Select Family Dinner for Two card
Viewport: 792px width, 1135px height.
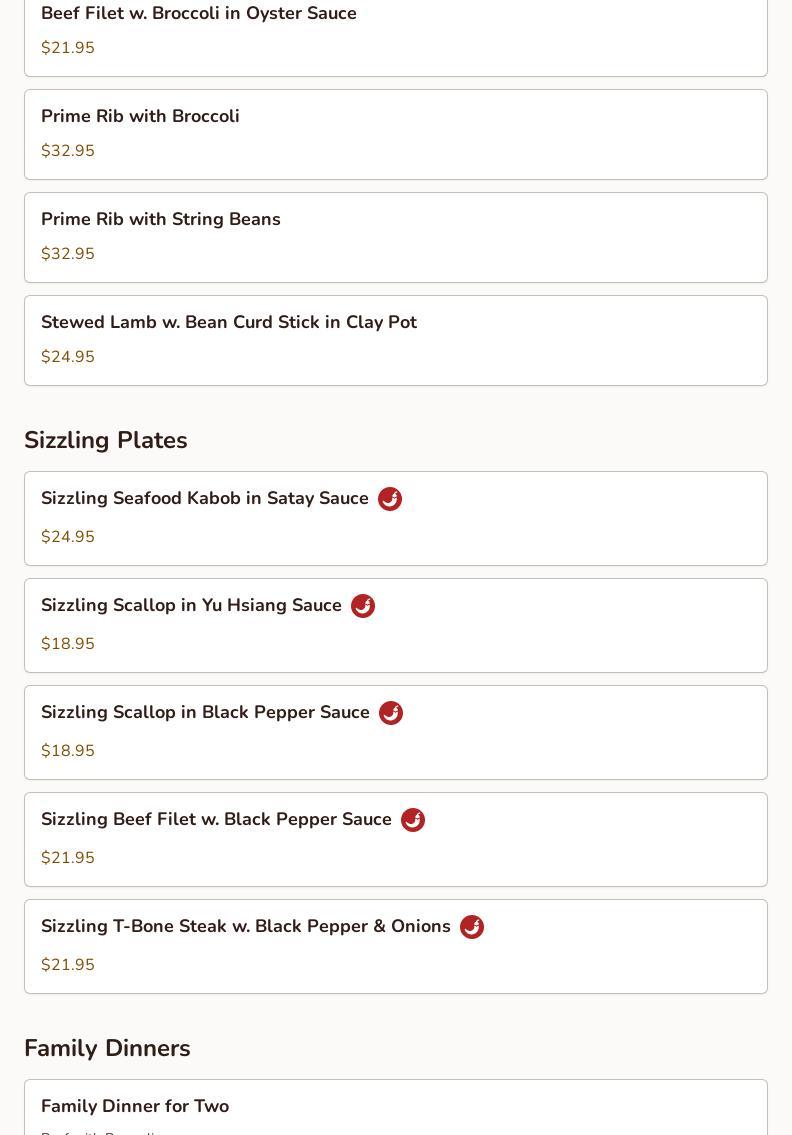pyautogui.click(x=135, y=1106)
